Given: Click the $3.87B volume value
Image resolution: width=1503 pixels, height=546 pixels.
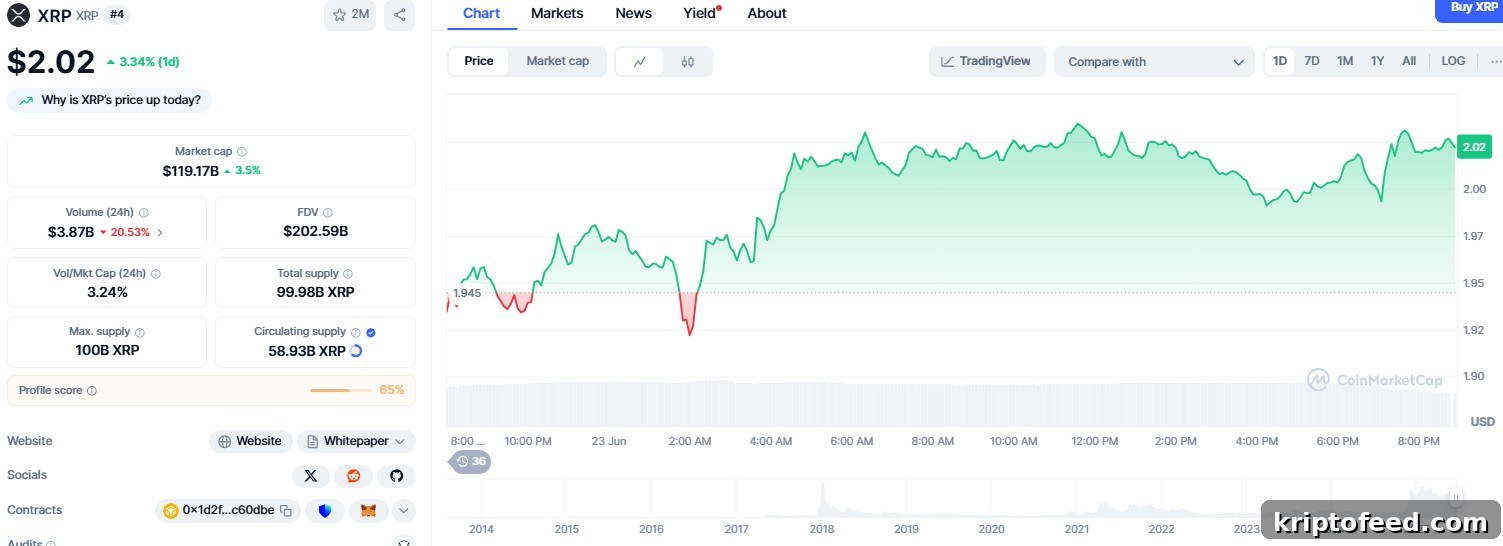Looking at the screenshot, I should point(71,232).
